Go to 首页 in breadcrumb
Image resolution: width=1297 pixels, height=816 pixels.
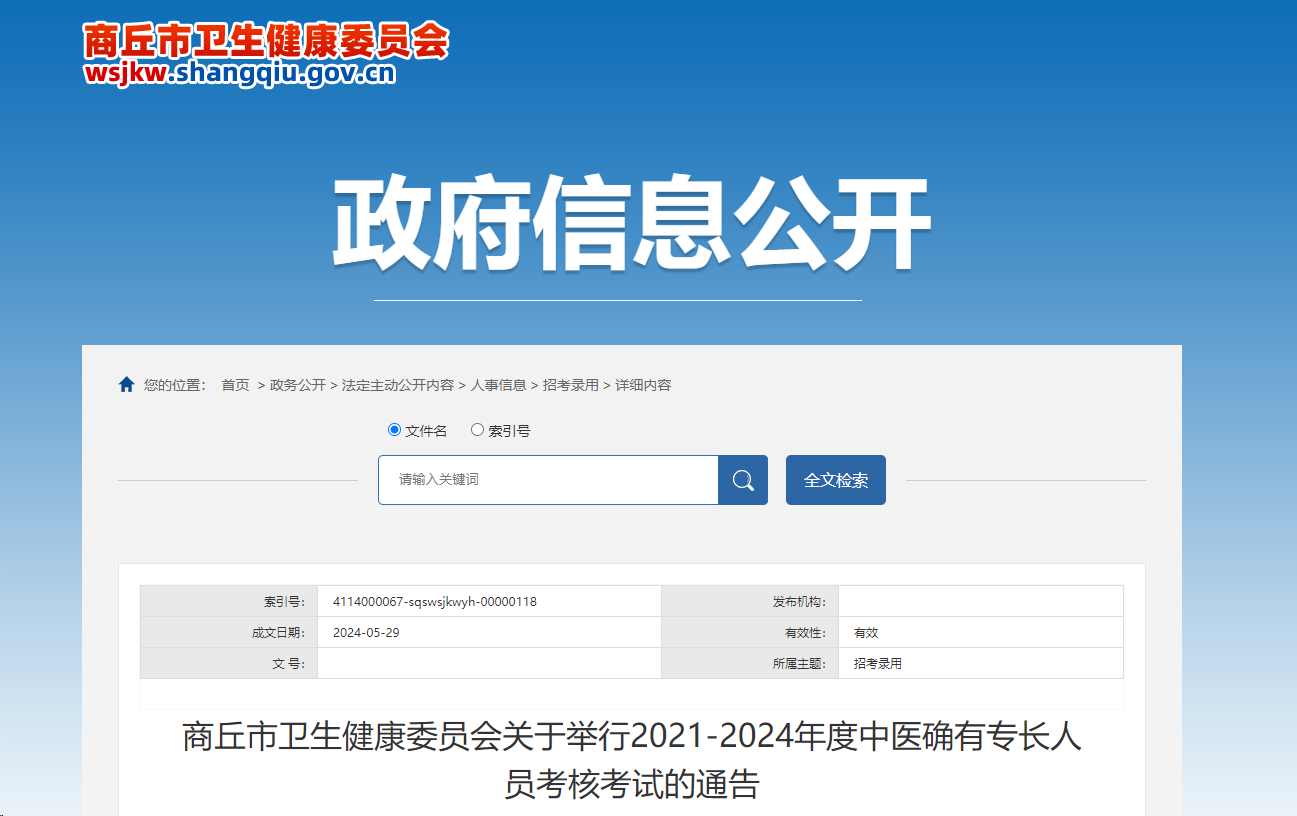236,385
